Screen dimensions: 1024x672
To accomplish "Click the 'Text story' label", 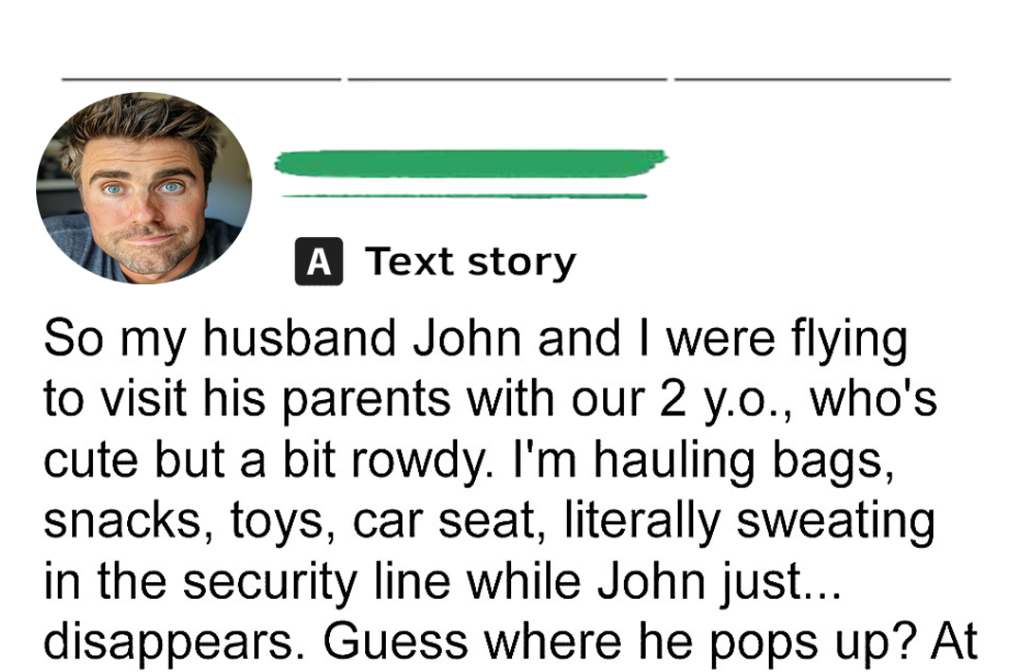I will tap(470, 263).
